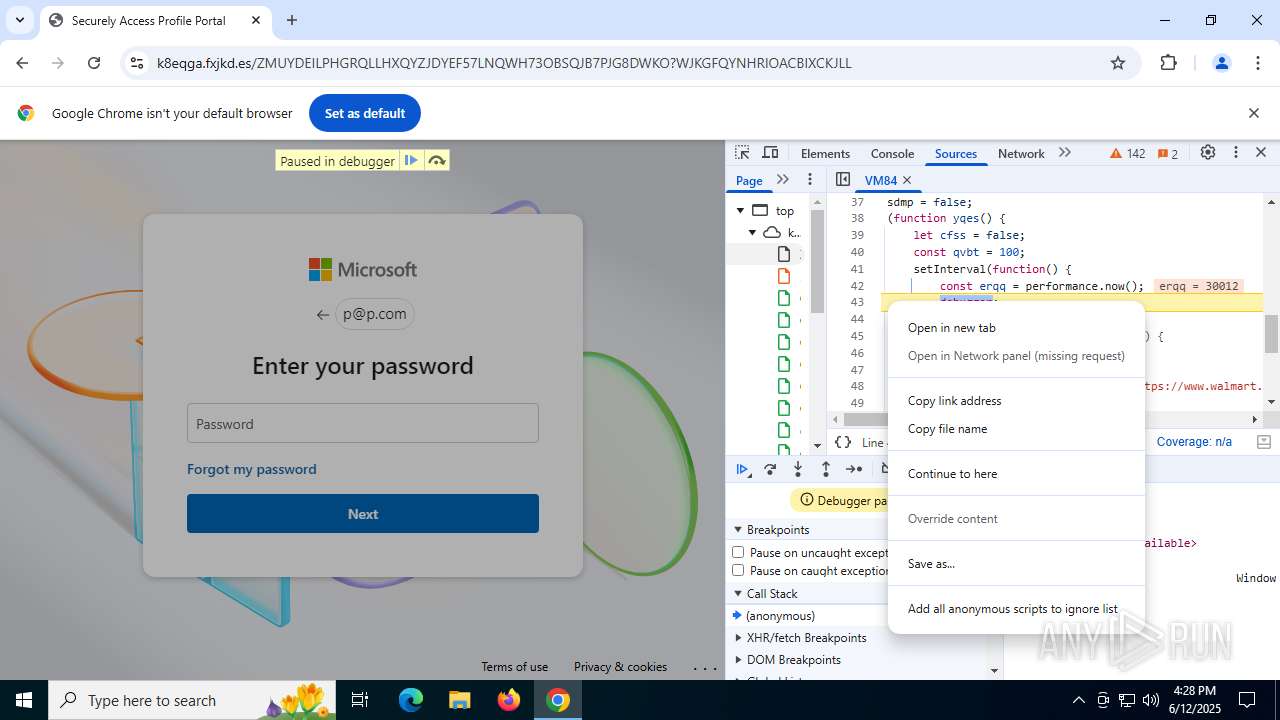Image resolution: width=1280 pixels, height=720 pixels.
Task: Open Windows Start menu
Action: pos(23,700)
